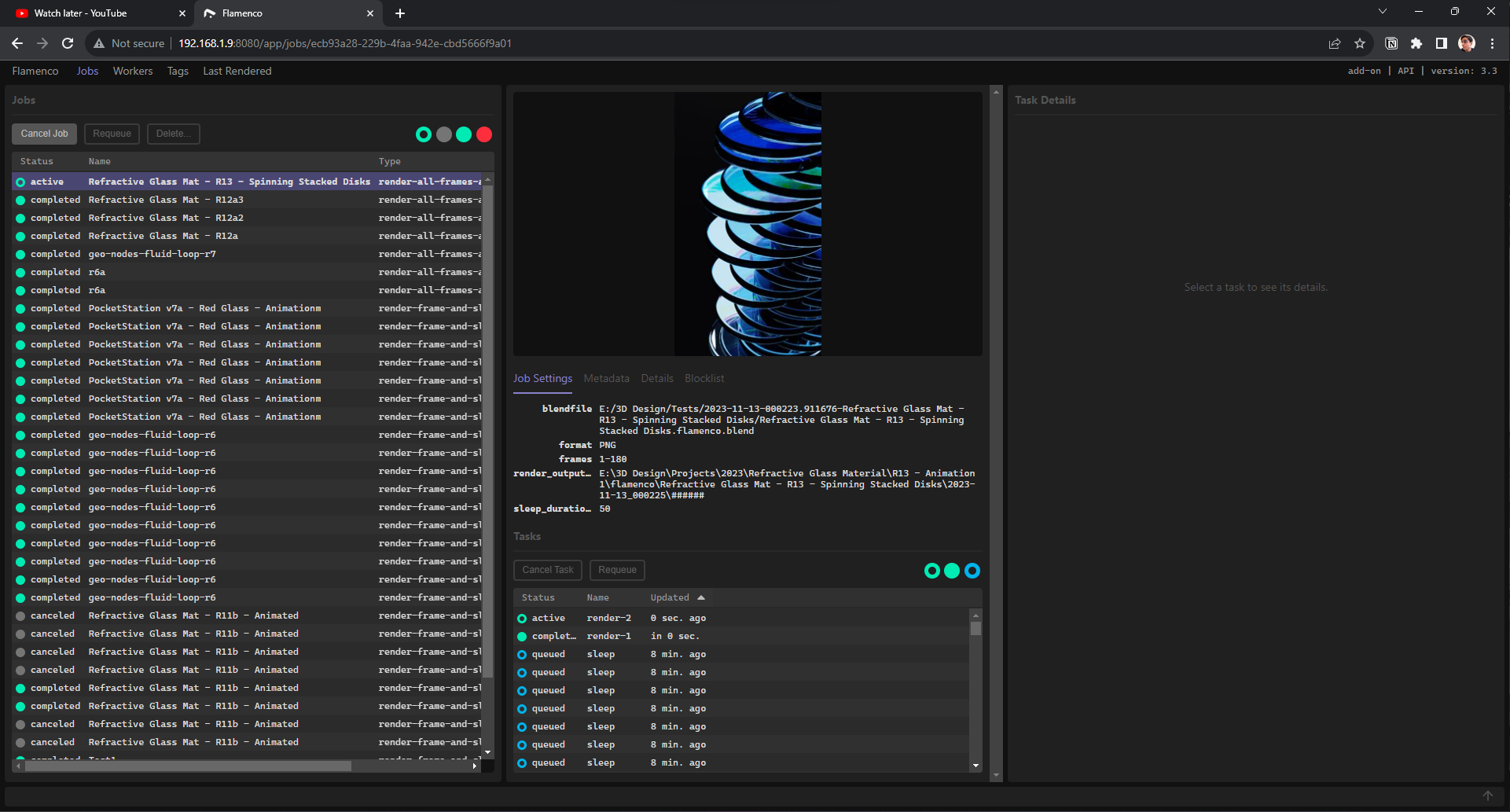
Task: Click the bookmark star icon
Action: [x=1360, y=43]
